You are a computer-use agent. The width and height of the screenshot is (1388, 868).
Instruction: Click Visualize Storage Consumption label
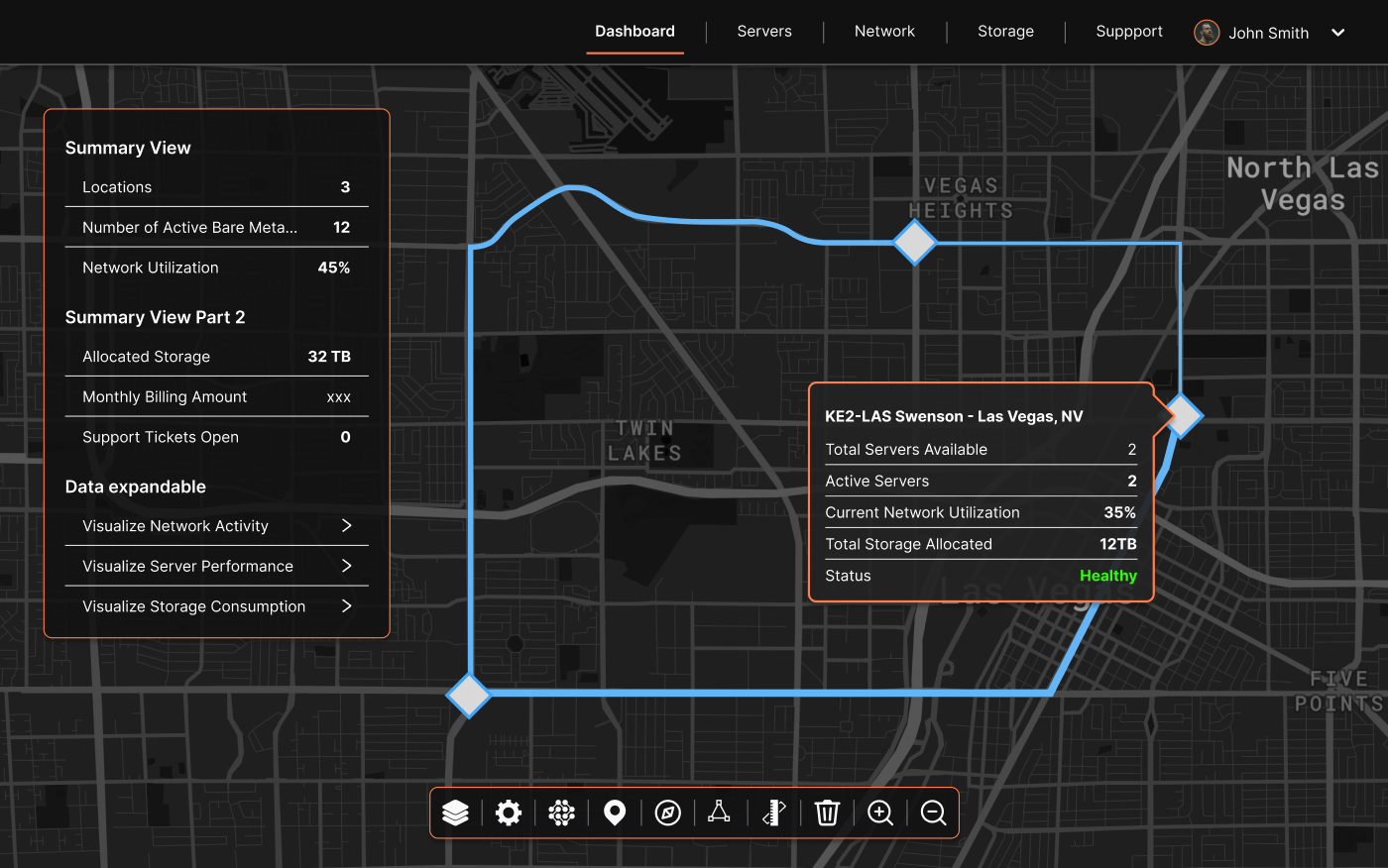[193, 606]
